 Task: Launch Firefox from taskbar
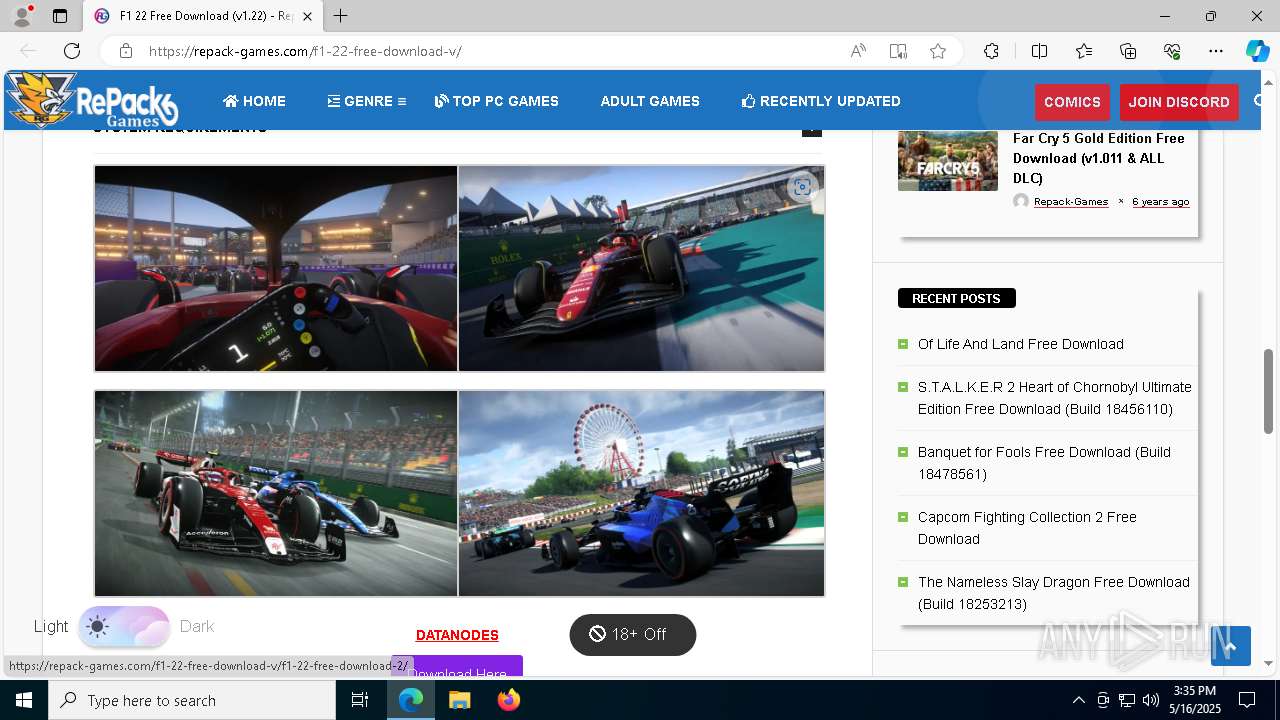pos(509,700)
